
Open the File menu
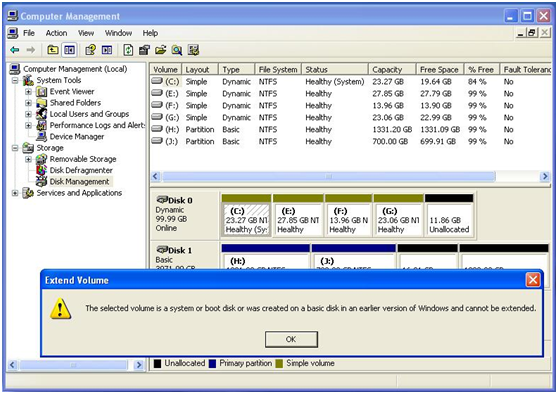29,33
